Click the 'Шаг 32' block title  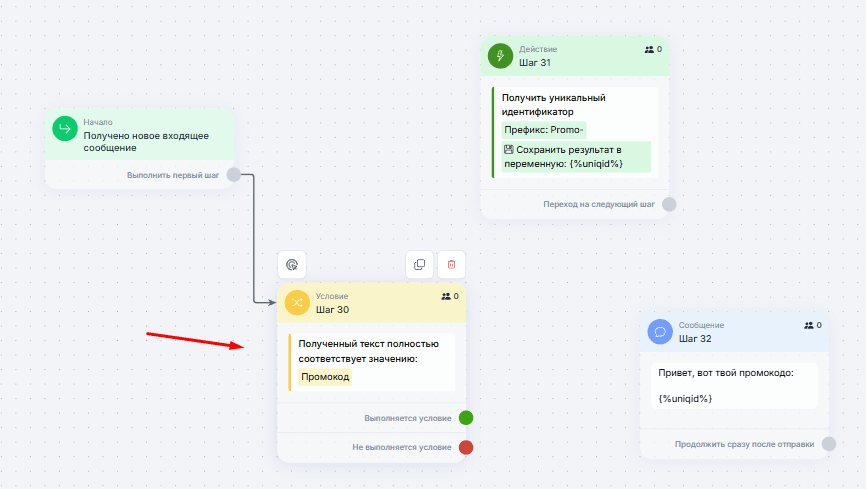[695, 338]
